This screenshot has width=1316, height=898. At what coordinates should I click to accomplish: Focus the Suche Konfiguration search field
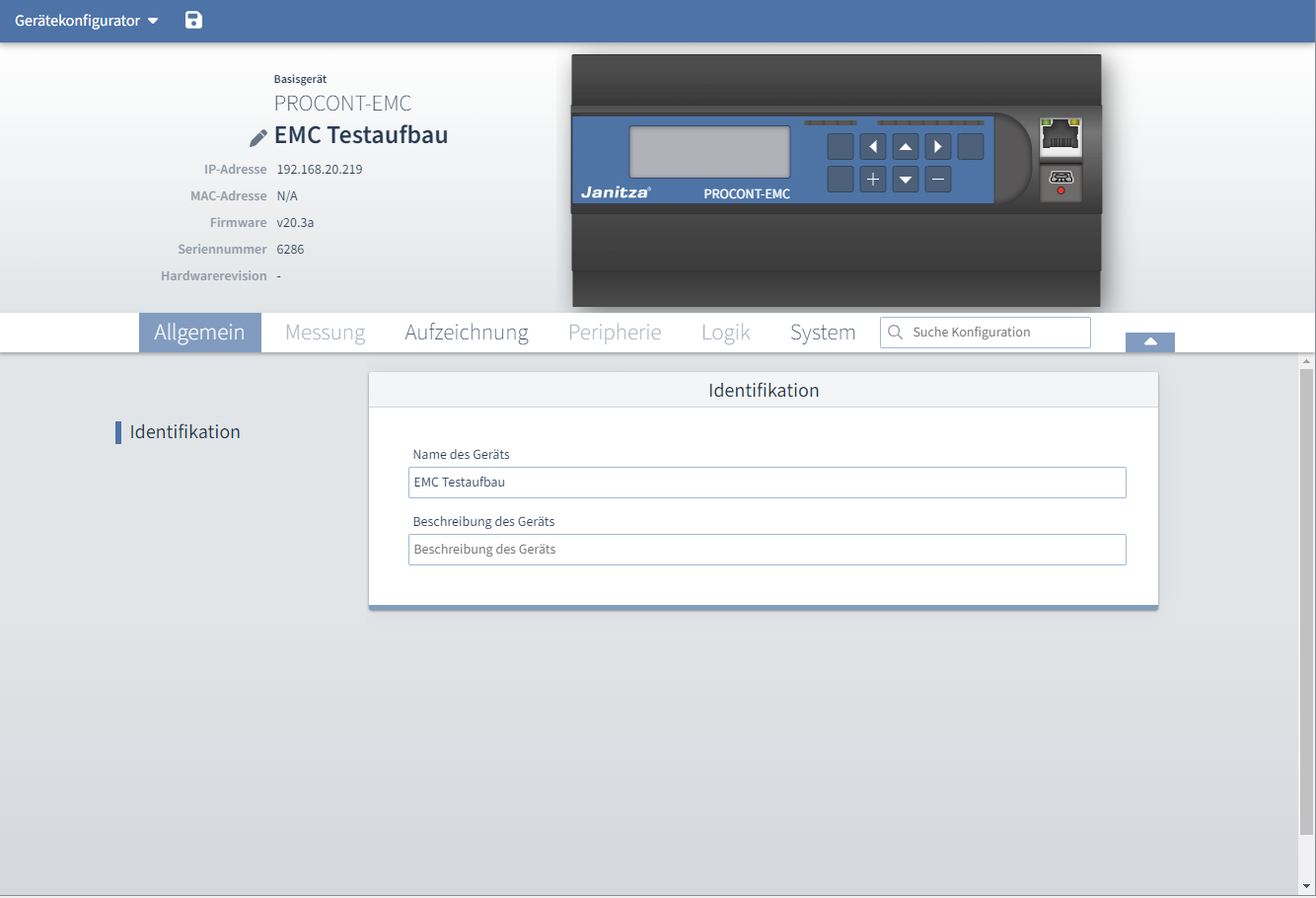click(986, 333)
